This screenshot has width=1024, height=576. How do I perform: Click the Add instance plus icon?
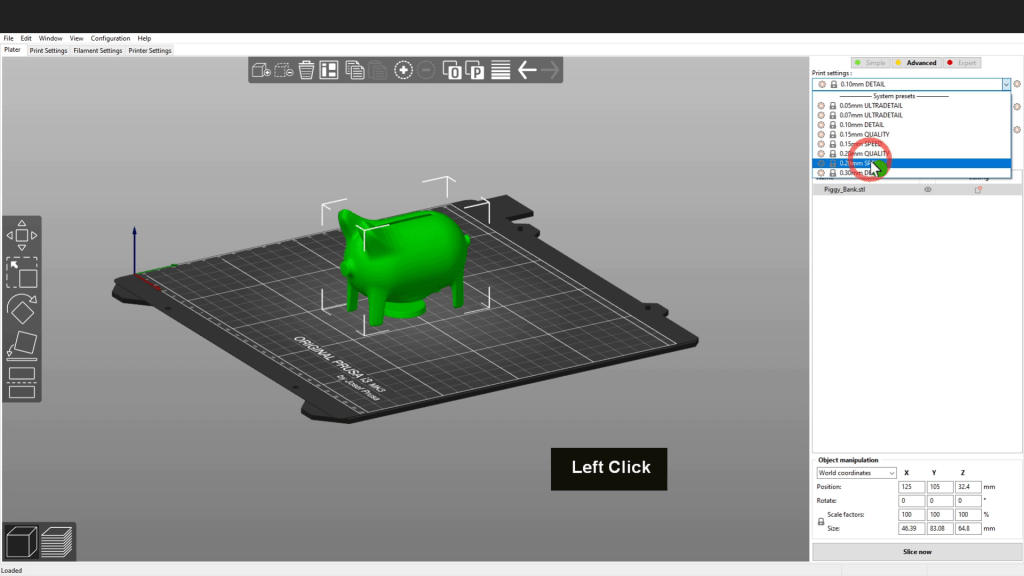click(x=403, y=70)
